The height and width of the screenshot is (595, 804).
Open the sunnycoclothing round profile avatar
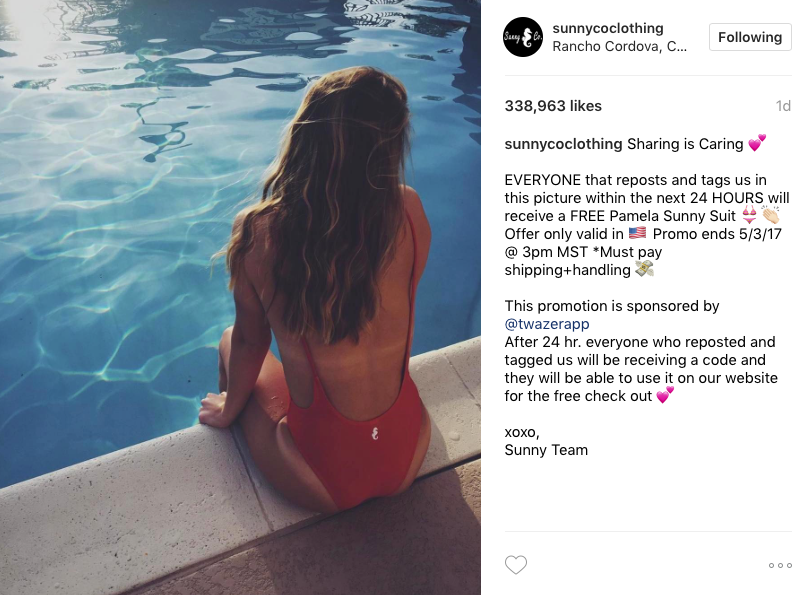click(522, 37)
